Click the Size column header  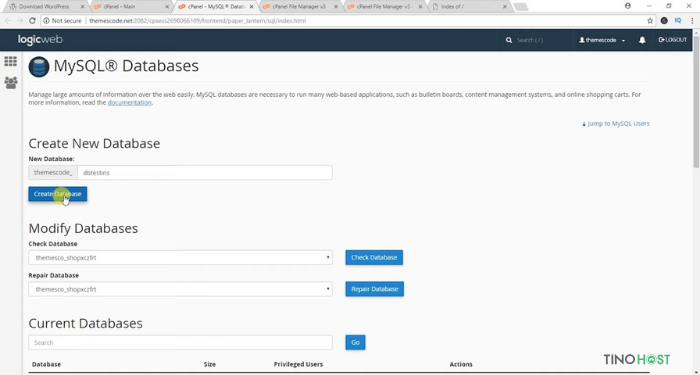coord(210,364)
